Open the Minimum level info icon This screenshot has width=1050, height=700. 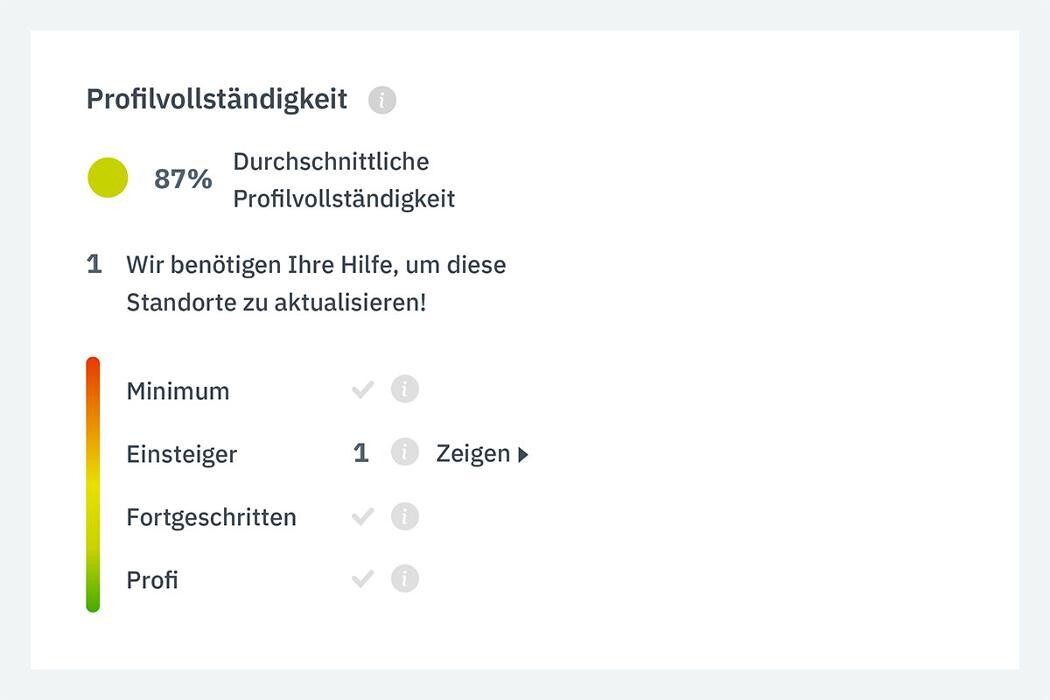[404, 389]
